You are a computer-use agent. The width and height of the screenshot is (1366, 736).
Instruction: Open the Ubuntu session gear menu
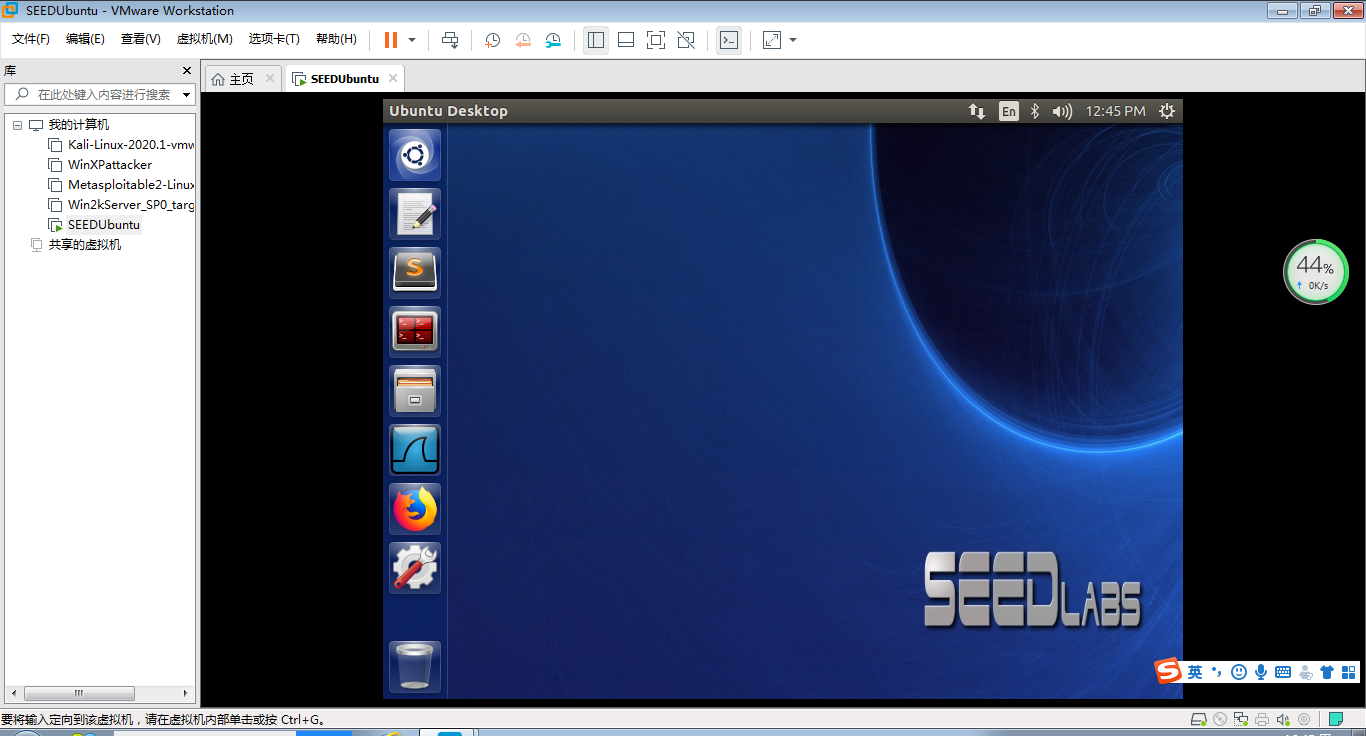1166,111
